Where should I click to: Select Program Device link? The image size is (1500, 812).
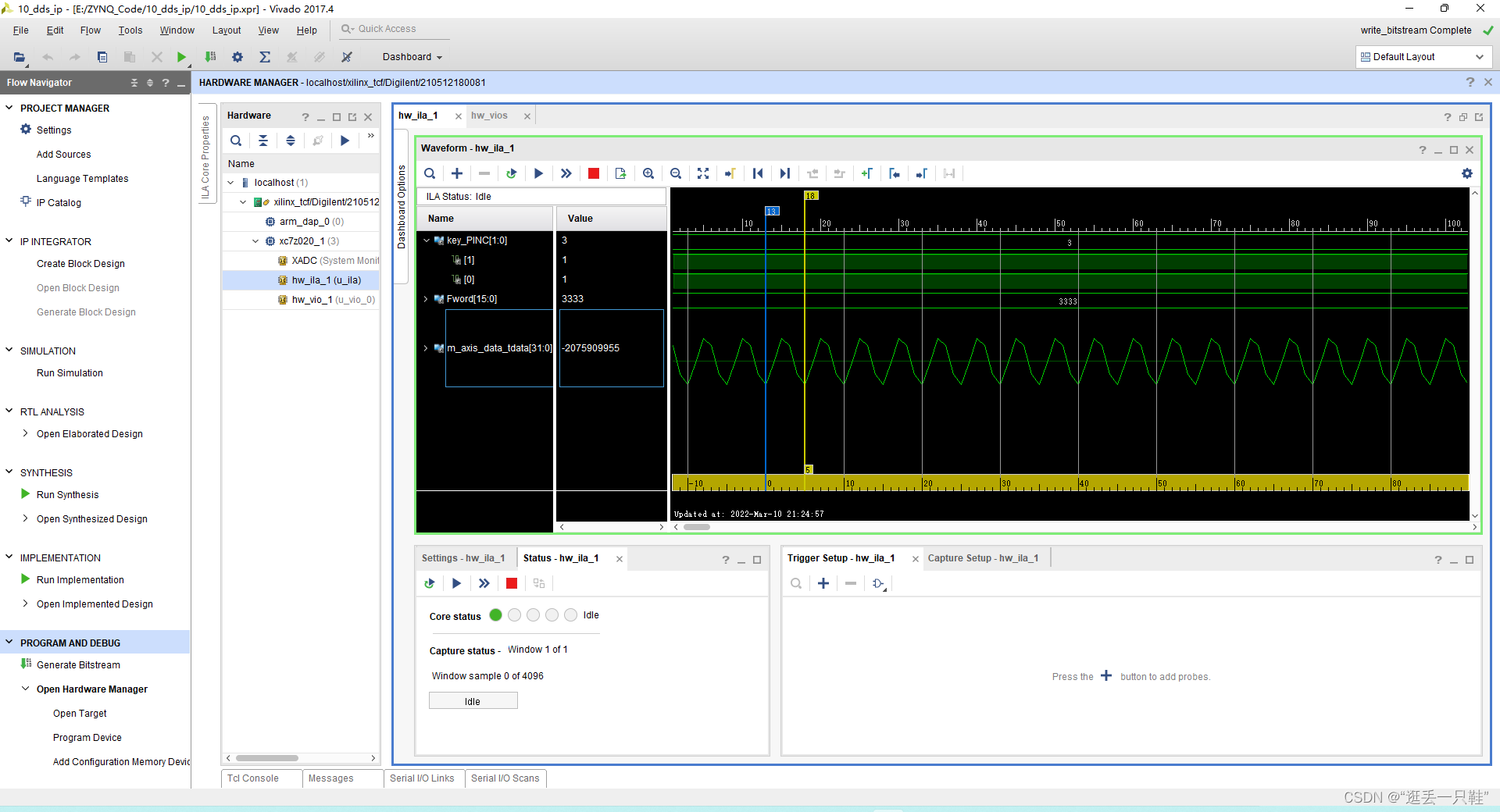pyautogui.click(x=87, y=738)
